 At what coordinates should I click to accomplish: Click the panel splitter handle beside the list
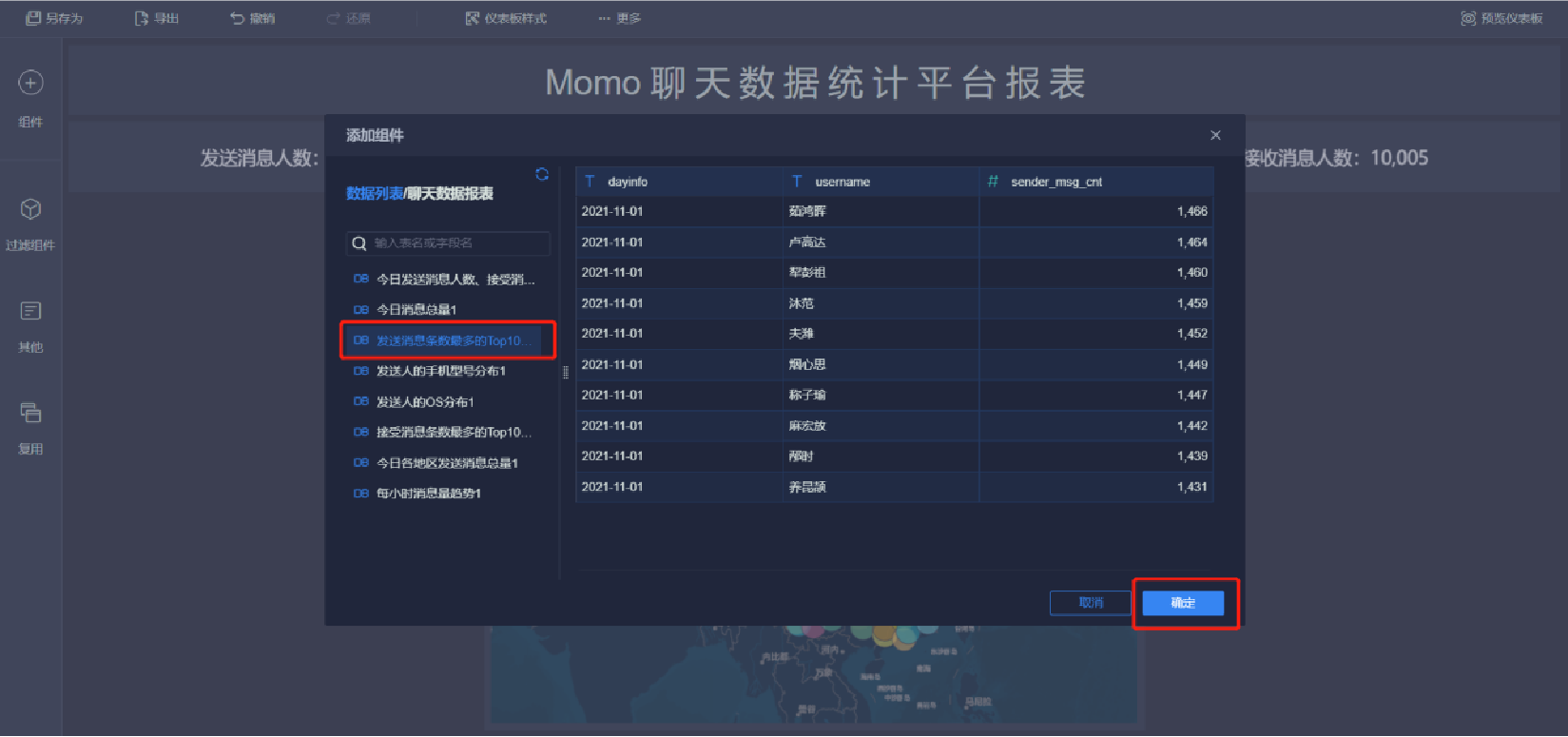(x=566, y=373)
